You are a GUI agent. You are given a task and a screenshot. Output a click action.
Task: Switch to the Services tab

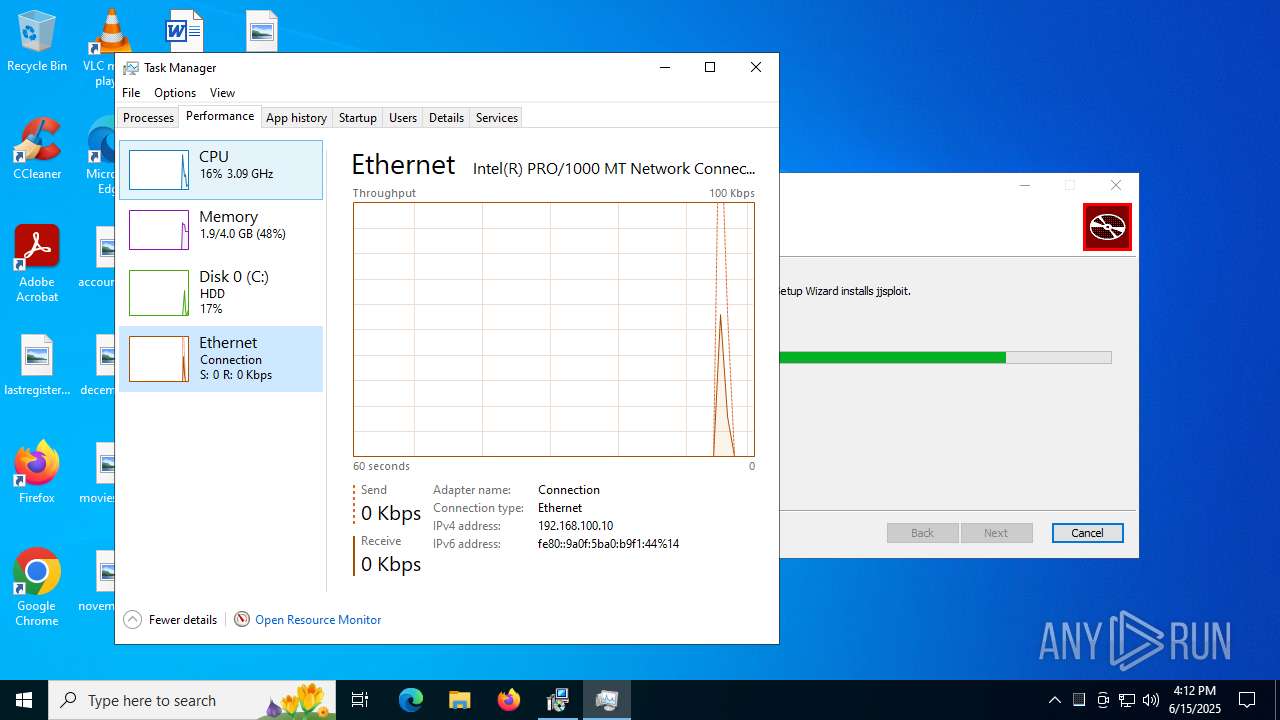(497, 118)
